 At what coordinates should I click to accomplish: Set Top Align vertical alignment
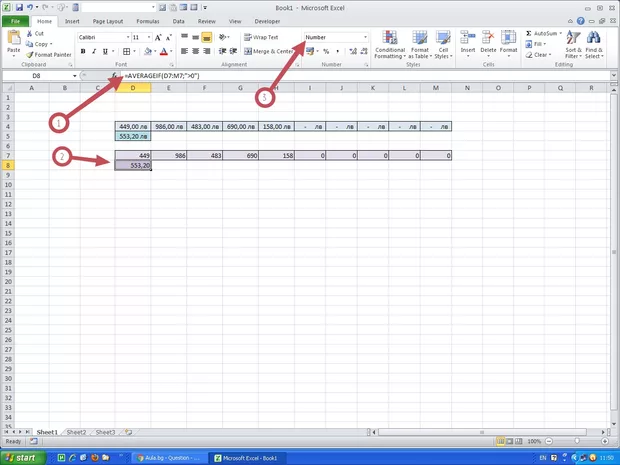coord(184,37)
